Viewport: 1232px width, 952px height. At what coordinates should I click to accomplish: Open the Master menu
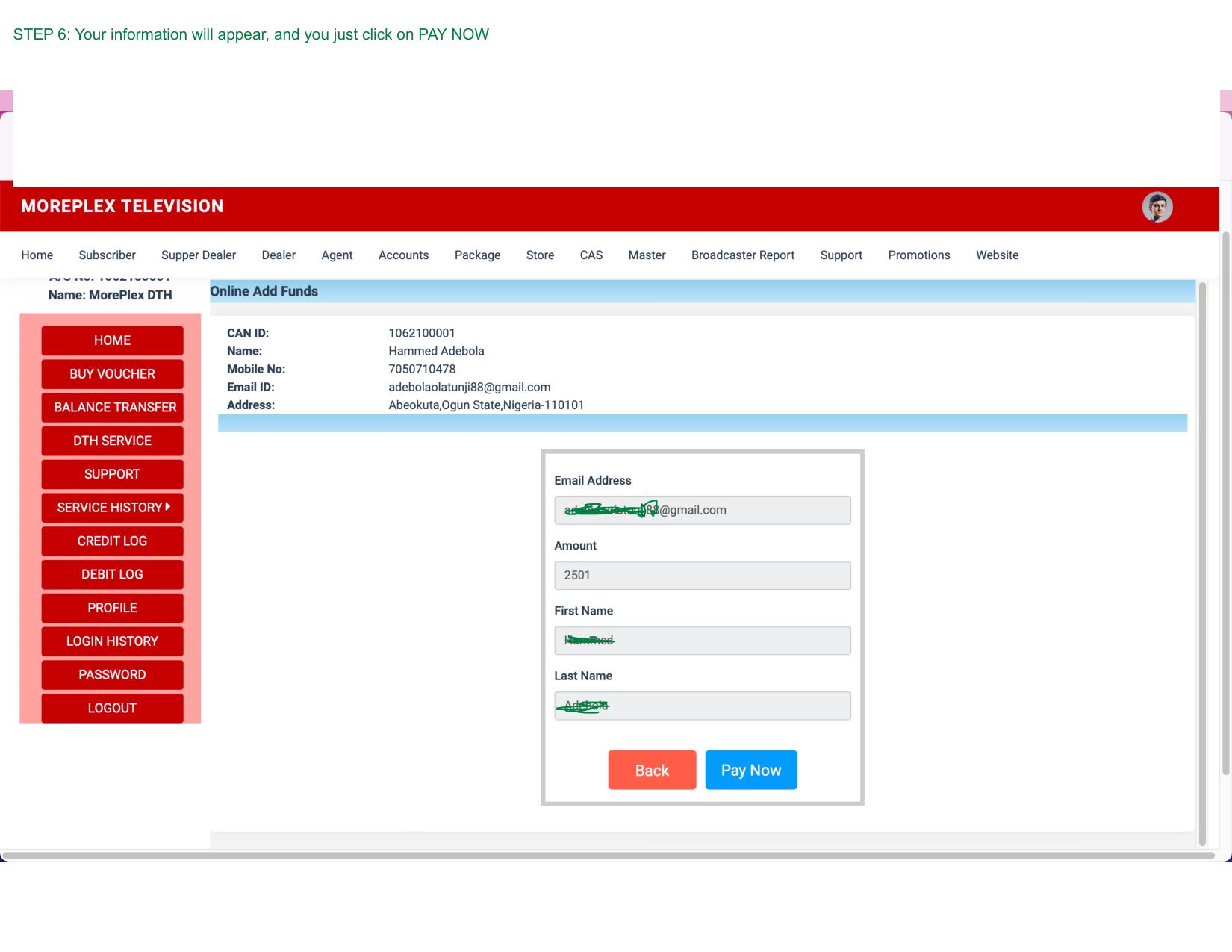647,255
